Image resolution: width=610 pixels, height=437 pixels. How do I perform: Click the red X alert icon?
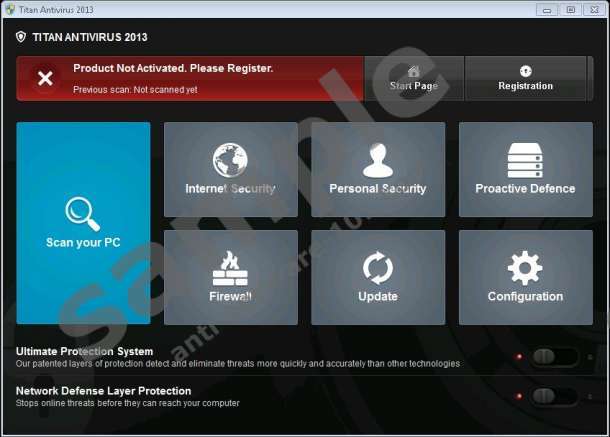click(45, 78)
